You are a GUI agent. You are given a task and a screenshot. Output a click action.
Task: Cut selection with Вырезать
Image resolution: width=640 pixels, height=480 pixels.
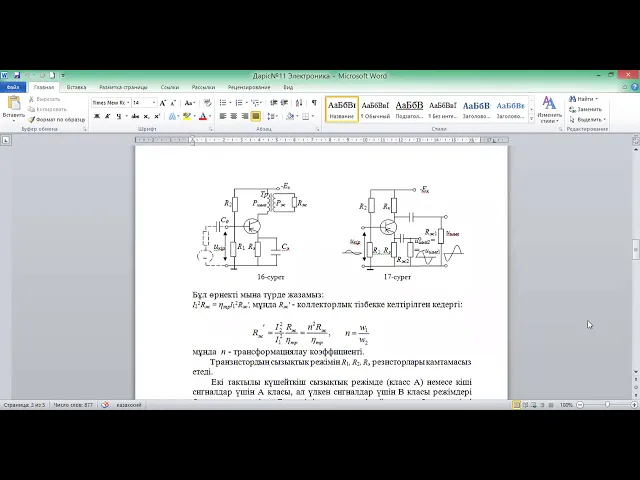[x=45, y=99]
